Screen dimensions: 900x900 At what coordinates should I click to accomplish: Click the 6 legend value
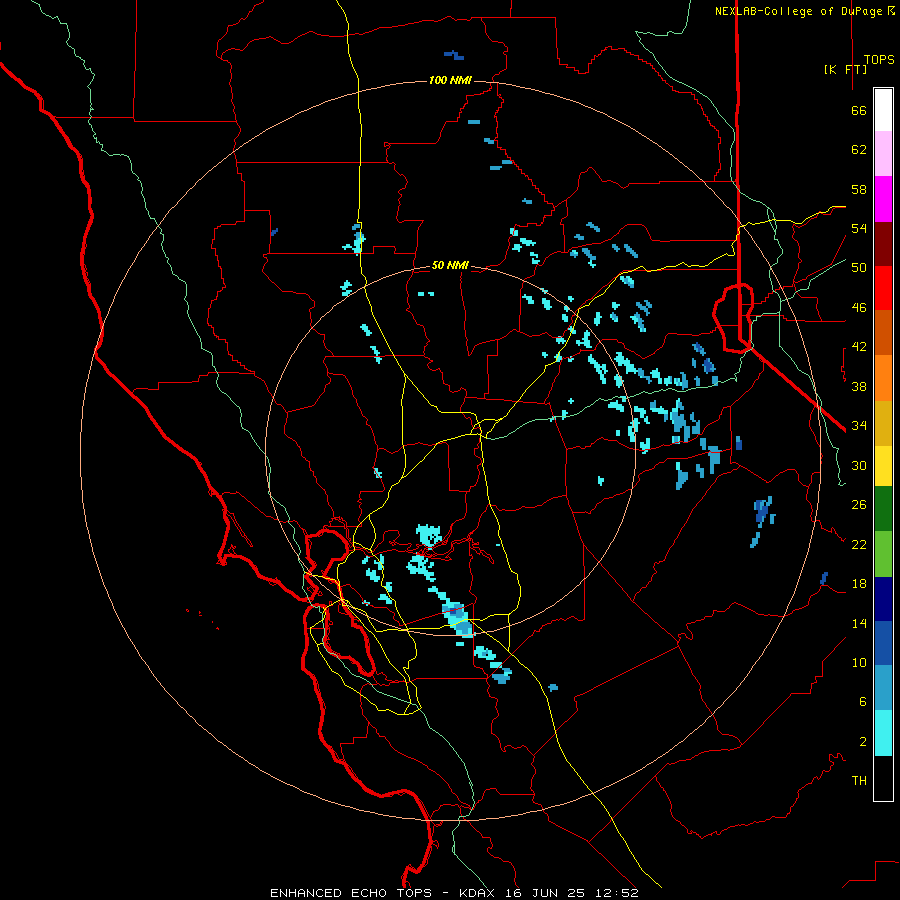coord(863,702)
